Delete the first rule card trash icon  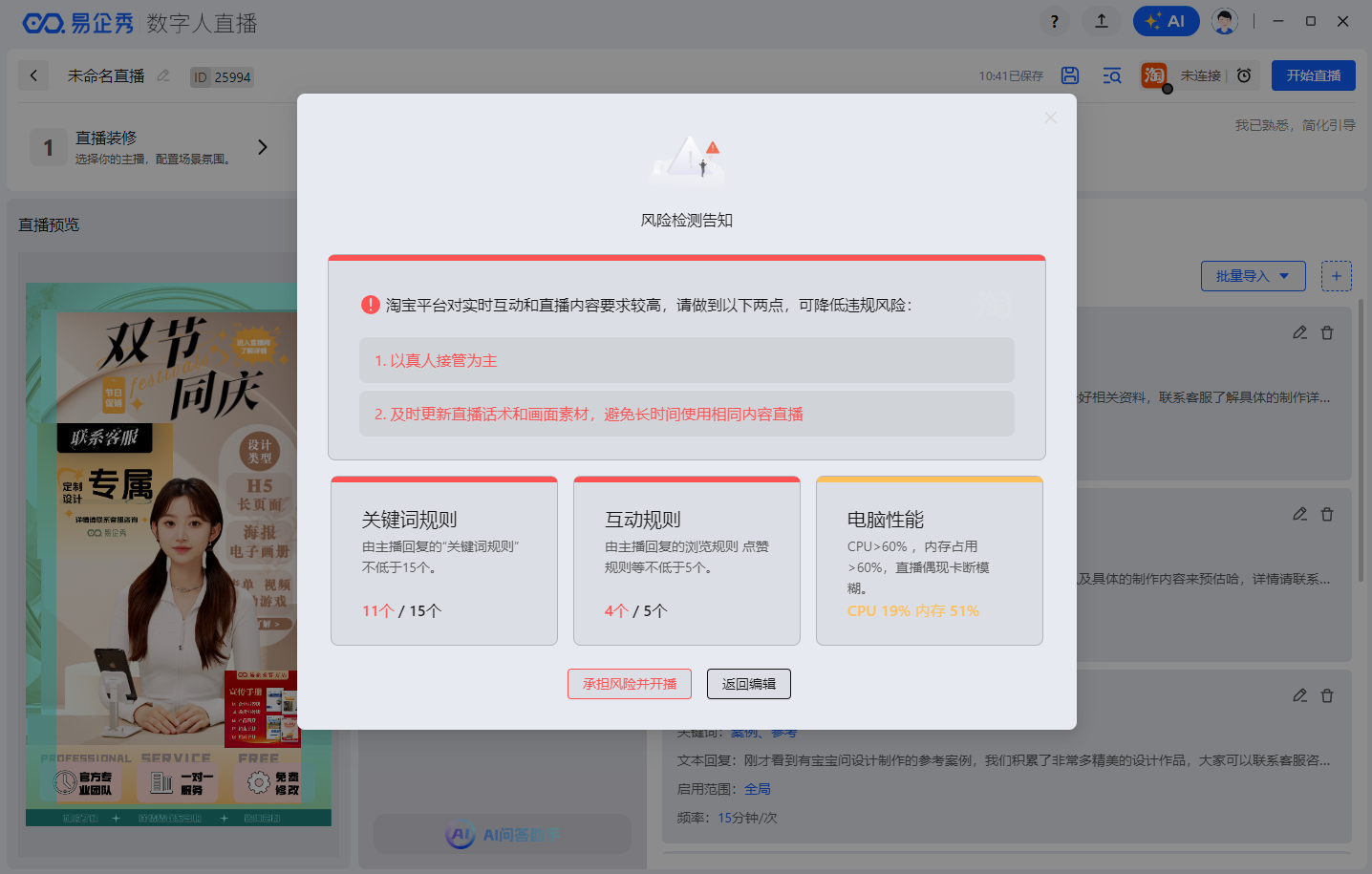pyautogui.click(x=1327, y=332)
